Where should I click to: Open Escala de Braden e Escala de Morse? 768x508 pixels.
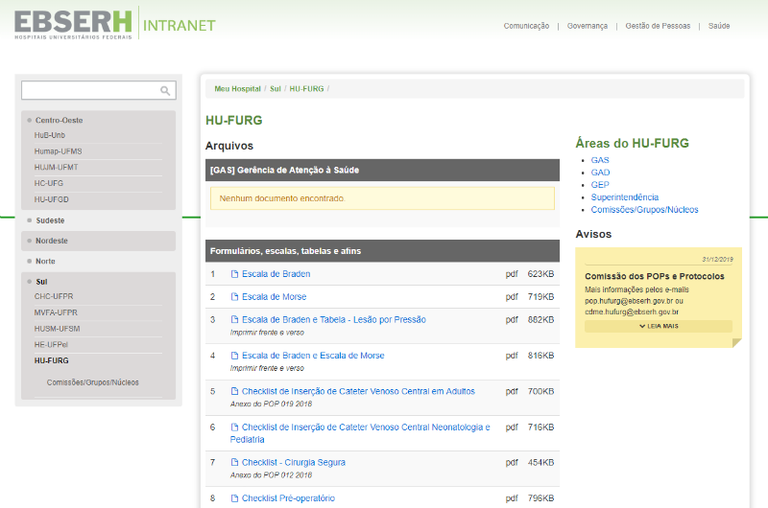click(x=313, y=355)
